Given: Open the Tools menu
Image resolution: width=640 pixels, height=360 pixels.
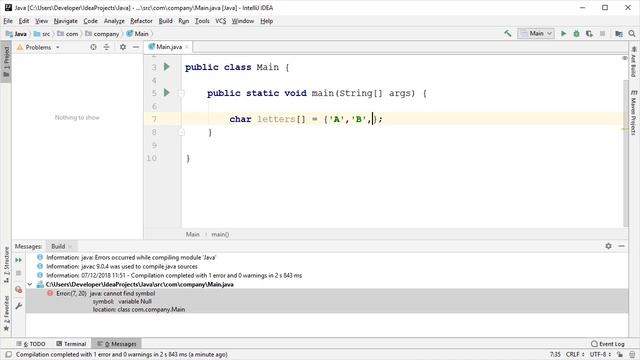Looking at the screenshot, I should coord(202,21).
